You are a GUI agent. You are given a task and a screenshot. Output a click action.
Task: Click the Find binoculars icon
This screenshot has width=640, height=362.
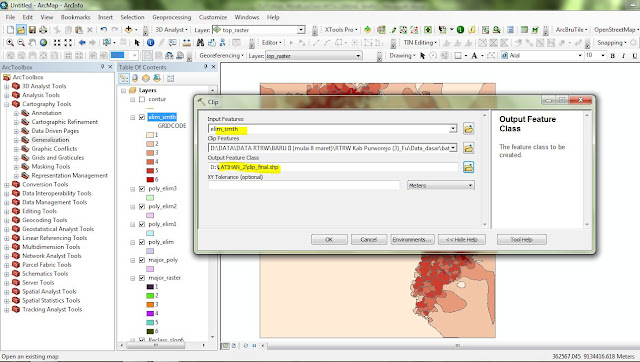[200, 42]
